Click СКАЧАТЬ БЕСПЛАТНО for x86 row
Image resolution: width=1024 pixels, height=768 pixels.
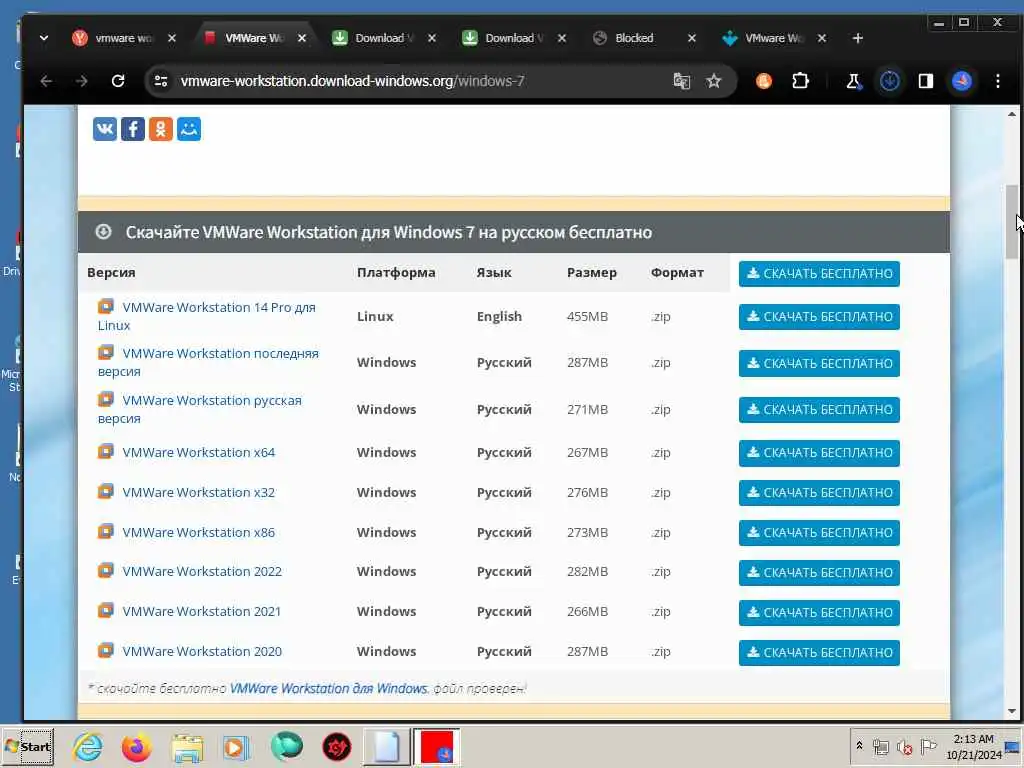pos(819,532)
